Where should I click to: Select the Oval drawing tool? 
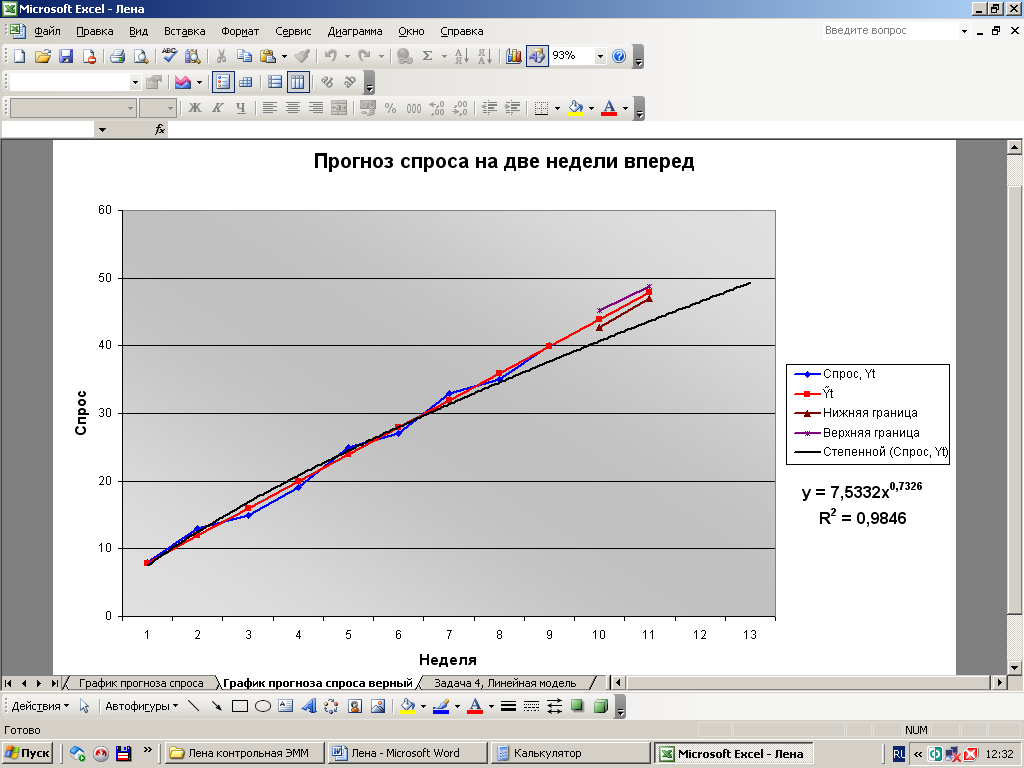click(263, 706)
